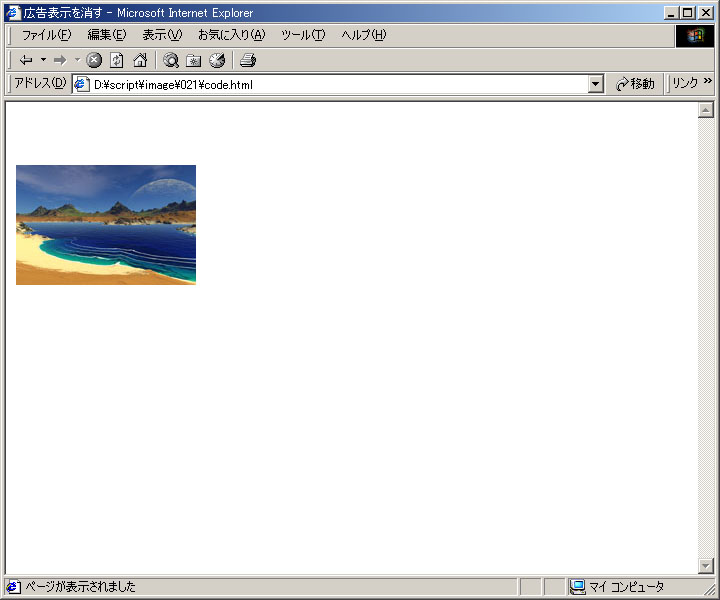The width and height of the screenshot is (720, 600).
Task: Open the Favorites folder toolbar icon
Action: (194, 60)
